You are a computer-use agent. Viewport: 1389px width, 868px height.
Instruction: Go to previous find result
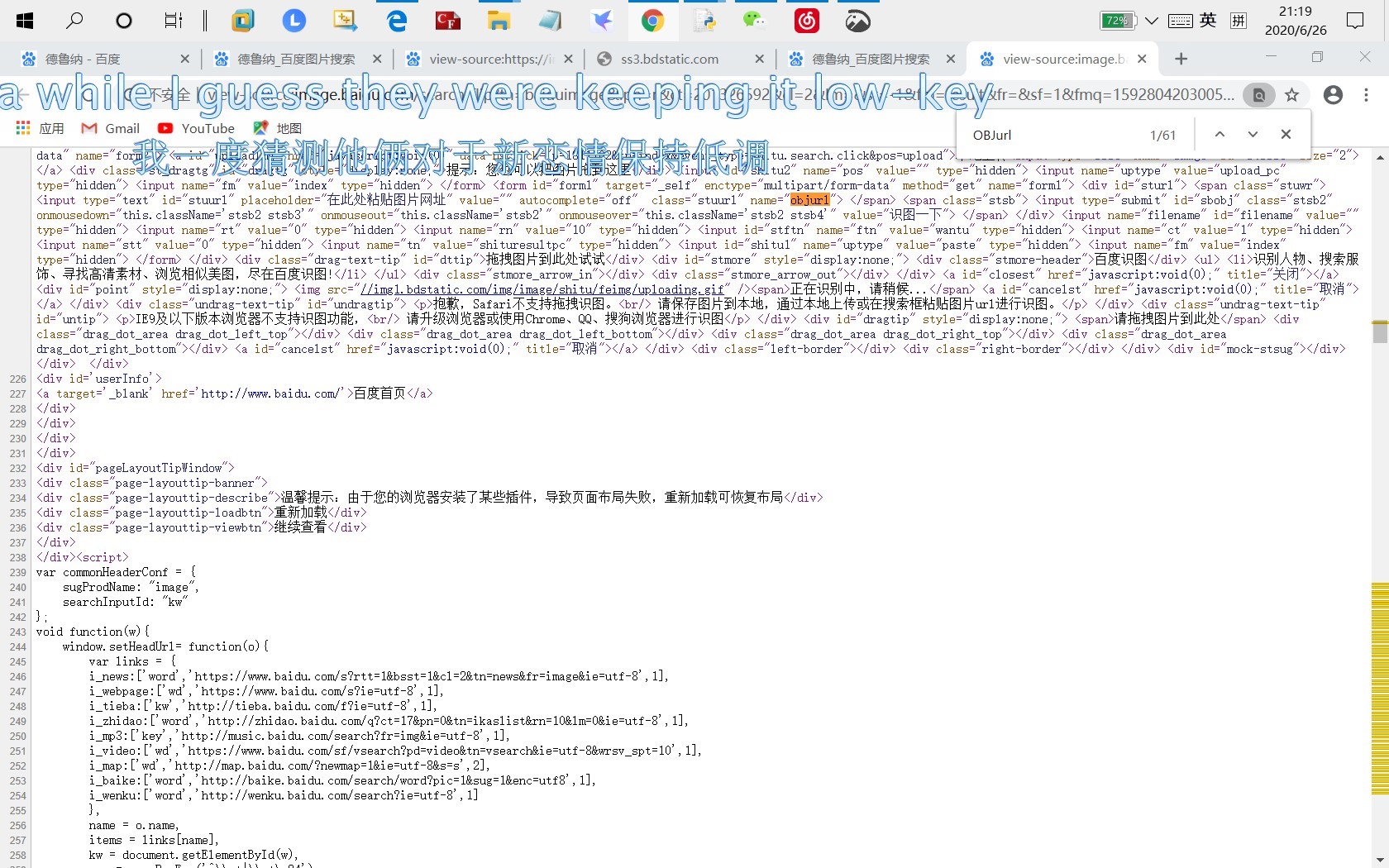pyautogui.click(x=1220, y=134)
